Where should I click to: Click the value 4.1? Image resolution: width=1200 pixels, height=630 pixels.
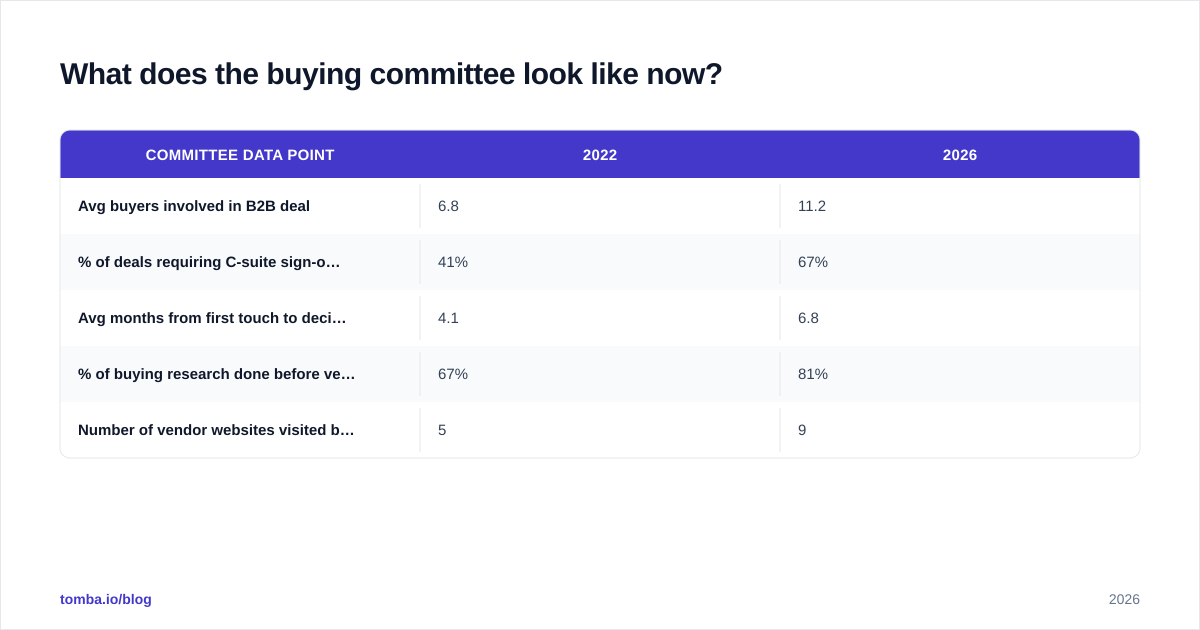pyautogui.click(x=448, y=318)
